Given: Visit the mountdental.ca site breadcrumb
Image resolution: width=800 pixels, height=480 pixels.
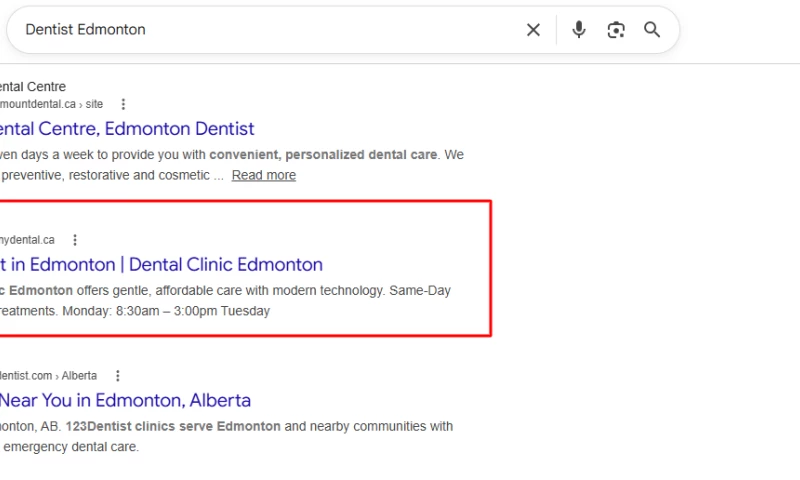Looking at the screenshot, I should point(52,104).
